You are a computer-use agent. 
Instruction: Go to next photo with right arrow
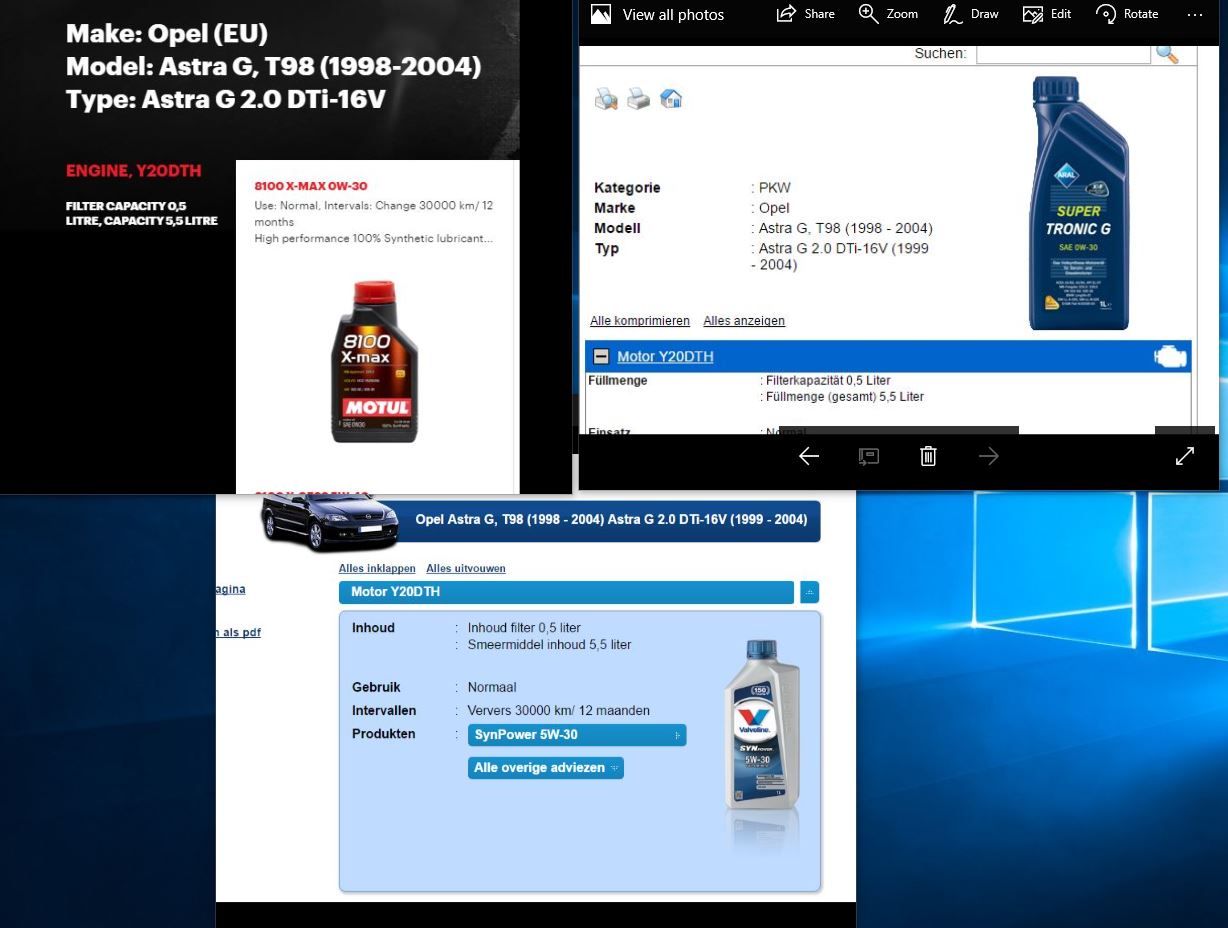click(989, 456)
